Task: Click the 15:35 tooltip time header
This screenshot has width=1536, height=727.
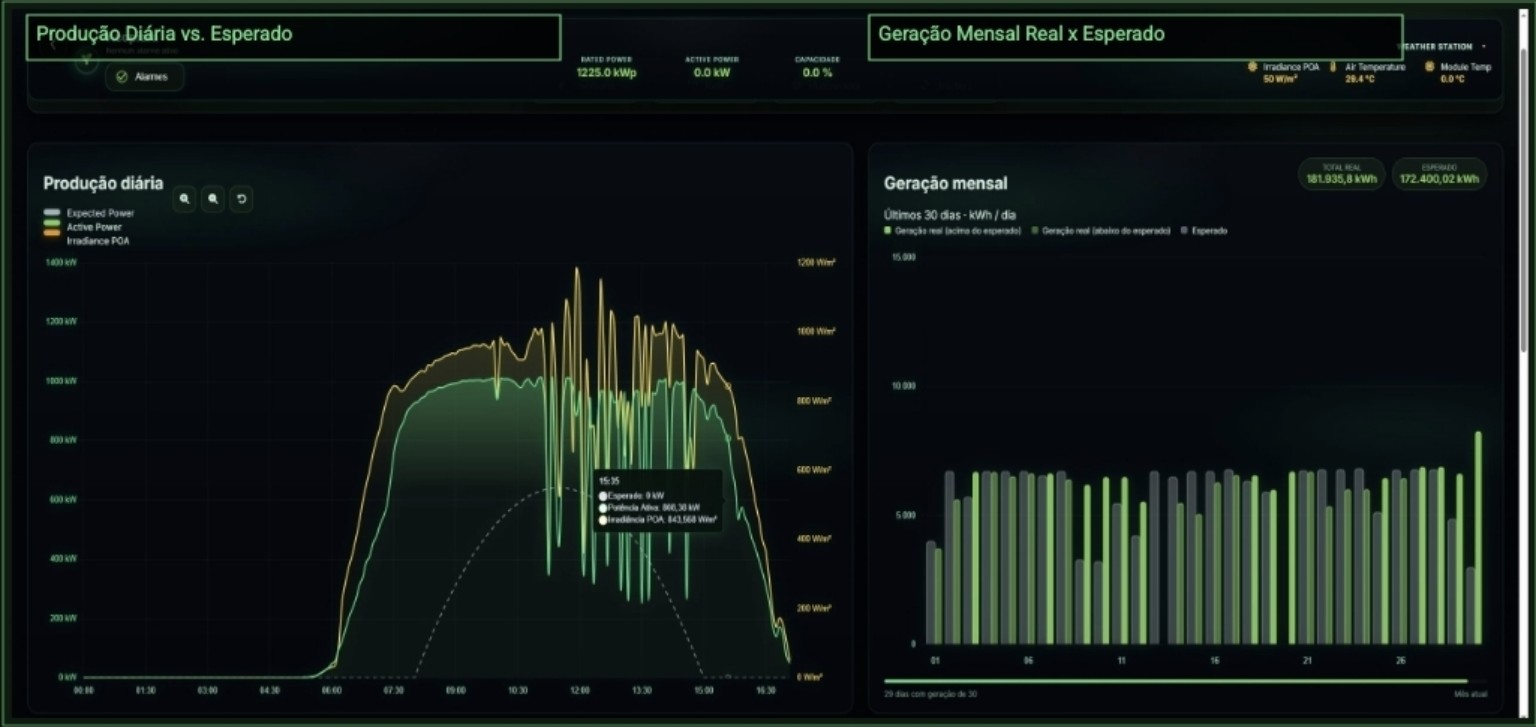Action: (x=608, y=481)
